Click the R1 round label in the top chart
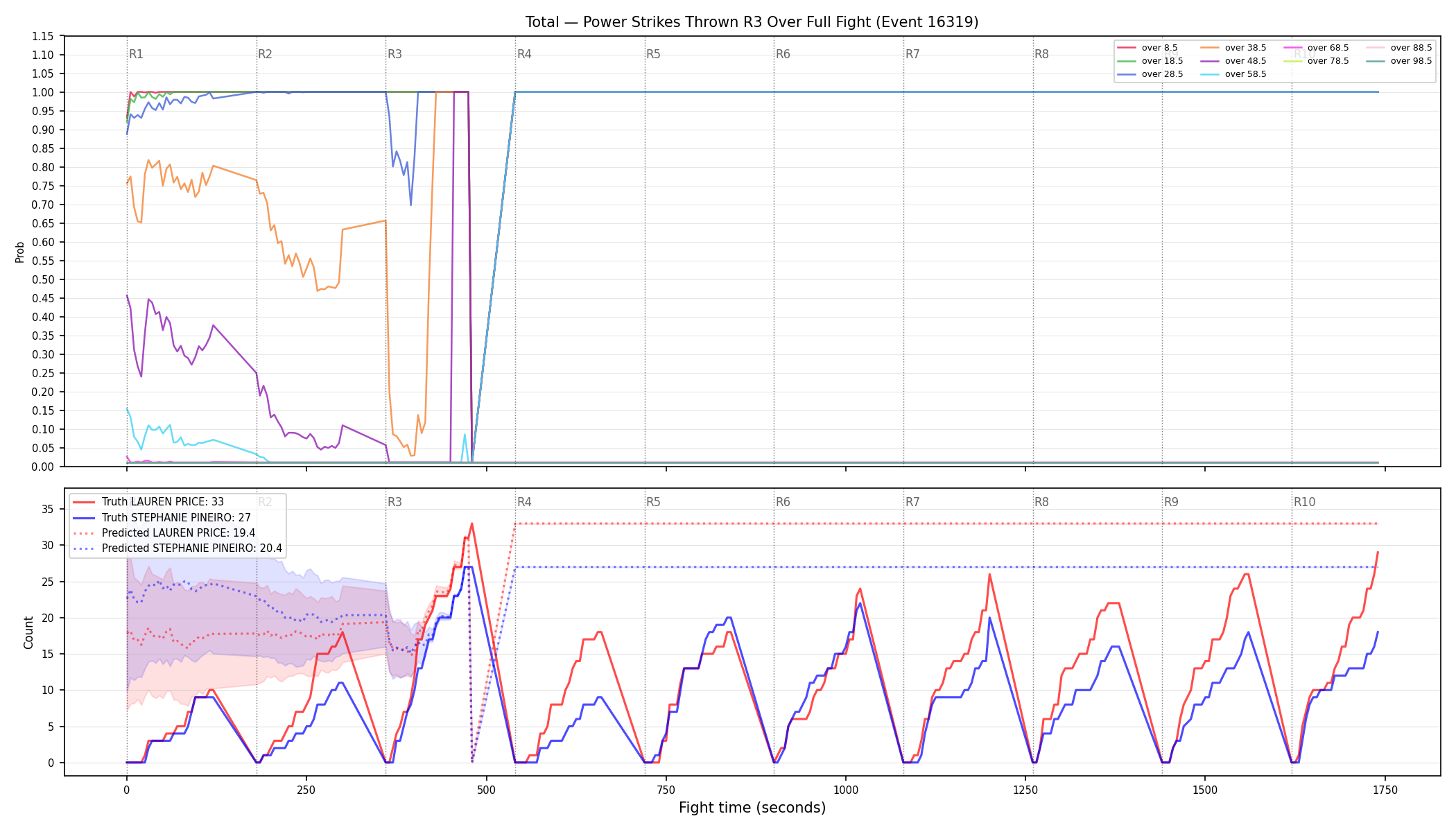Viewport: 1456px width, 832px height. [x=136, y=54]
